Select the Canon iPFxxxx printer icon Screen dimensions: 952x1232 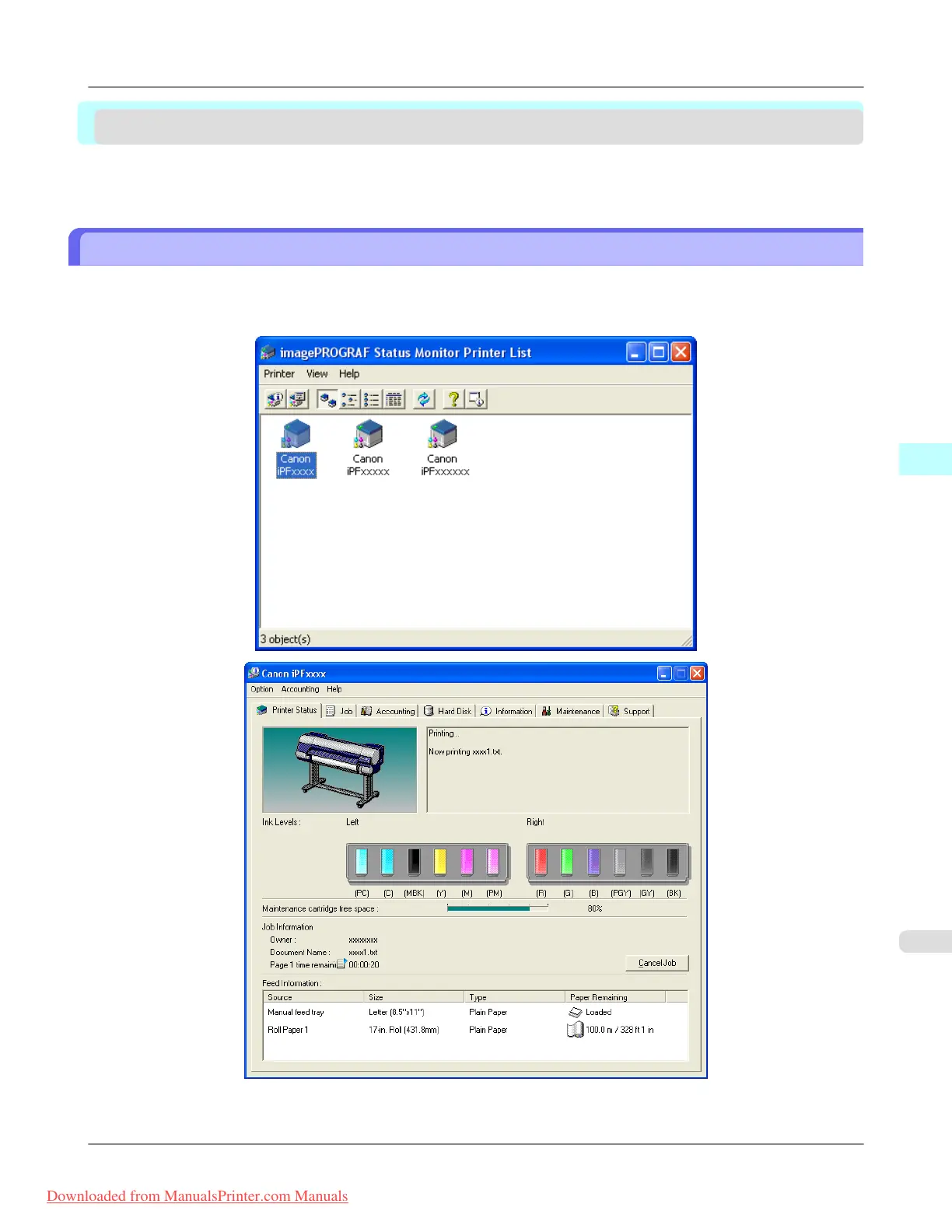click(x=296, y=449)
